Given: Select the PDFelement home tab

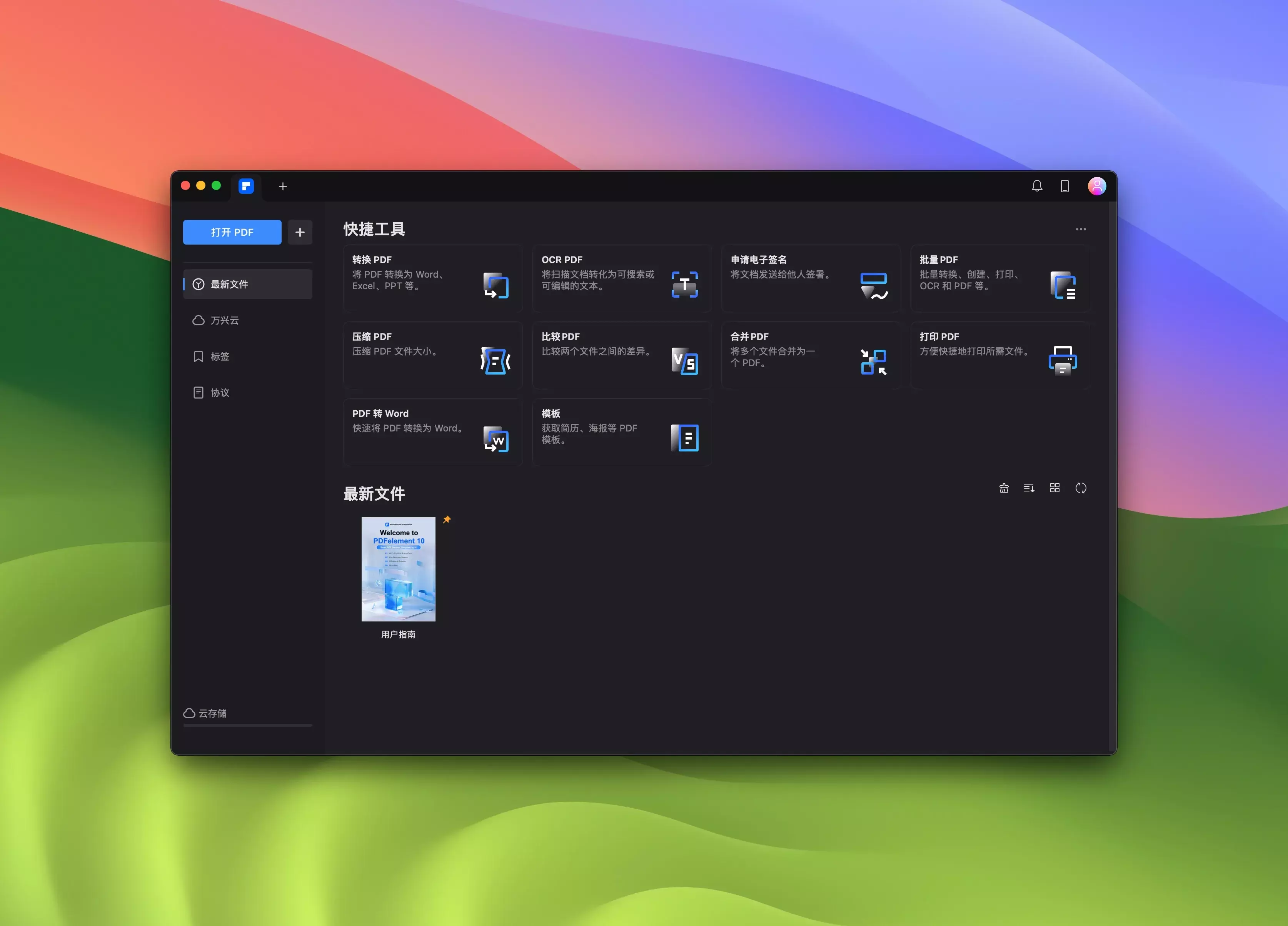Looking at the screenshot, I should pos(246,186).
